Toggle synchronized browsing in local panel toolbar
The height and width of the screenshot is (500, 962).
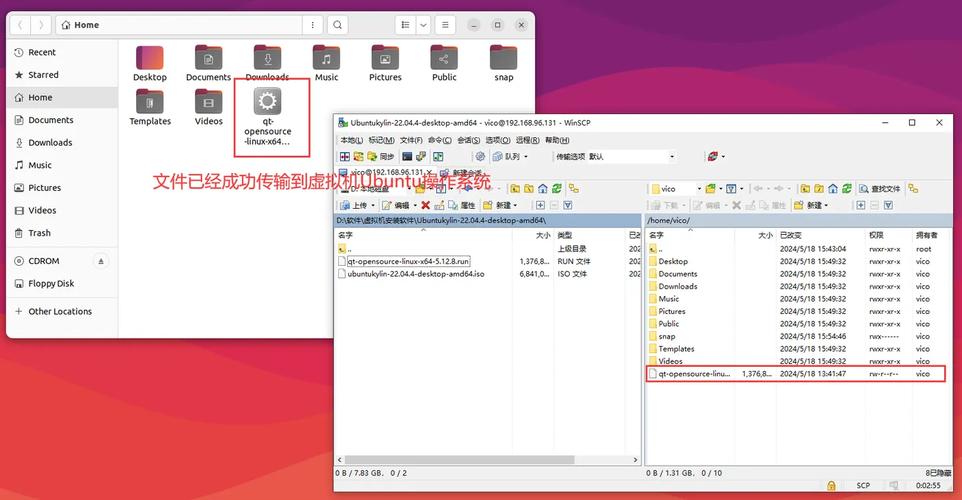[x=574, y=188]
